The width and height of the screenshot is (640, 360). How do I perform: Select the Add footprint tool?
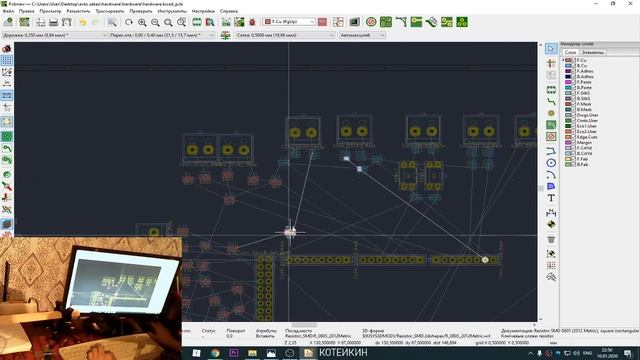tap(551, 89)
